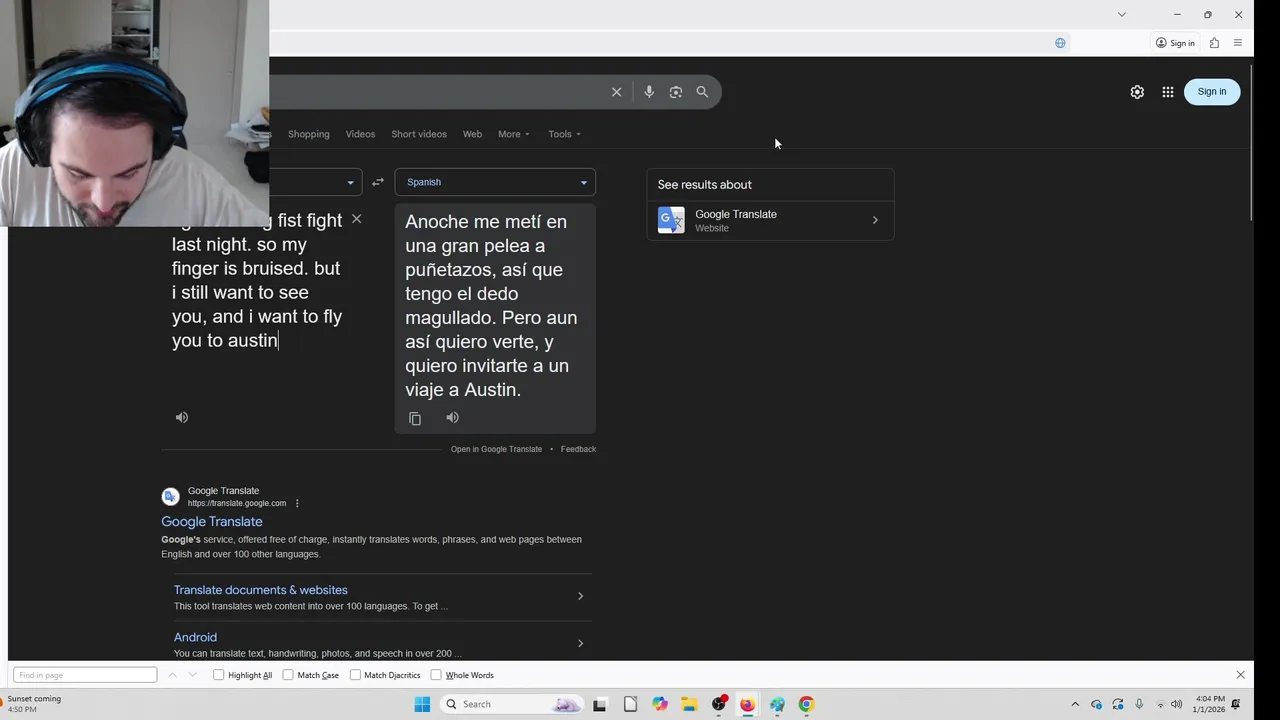Expand the Android sitelink chevron
Image resolution: width=1280 pixels, height=720 pixels.
click(580, 643)
